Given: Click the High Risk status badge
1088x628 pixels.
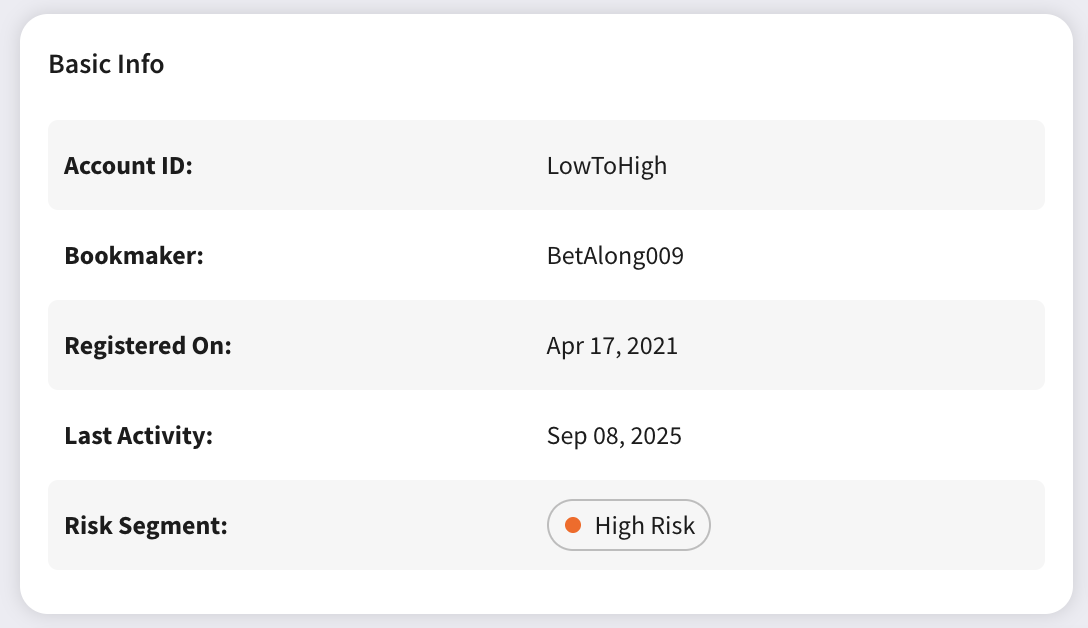Looking at the screenshot, I should (x=628, y=525).
